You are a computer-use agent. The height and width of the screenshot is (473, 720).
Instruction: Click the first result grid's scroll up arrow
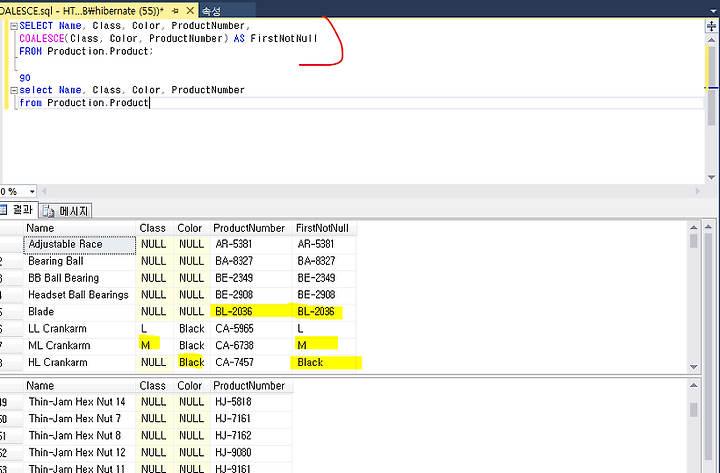[693, 227]
